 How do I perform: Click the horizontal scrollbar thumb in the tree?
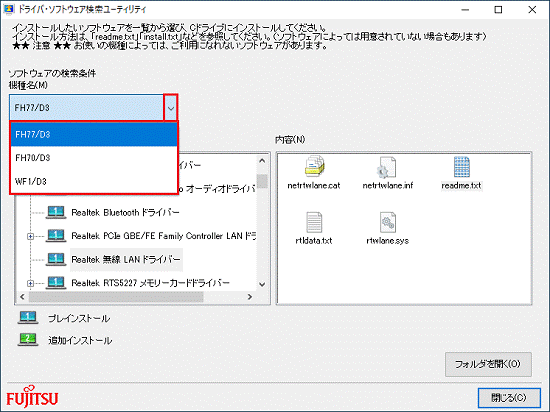116,297
